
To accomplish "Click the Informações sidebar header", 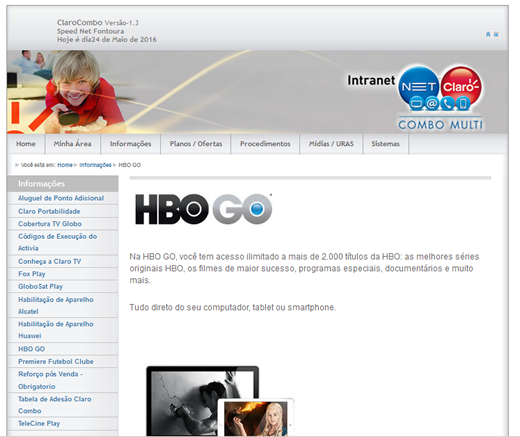I will [63, 184].
